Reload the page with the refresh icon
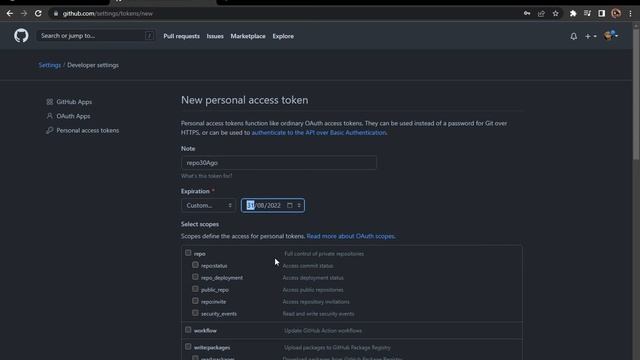 38,13
